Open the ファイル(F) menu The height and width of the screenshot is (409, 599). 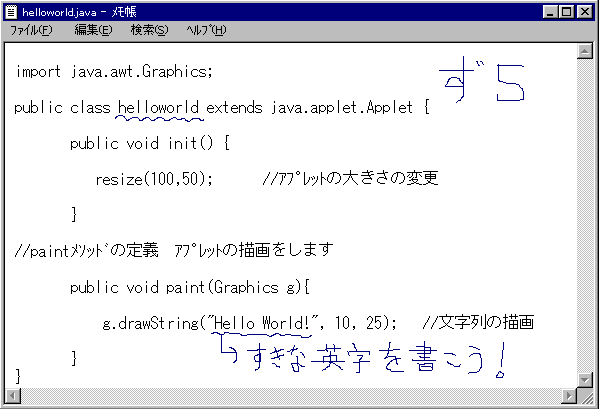pyautogui.click(x=31, y=30)
